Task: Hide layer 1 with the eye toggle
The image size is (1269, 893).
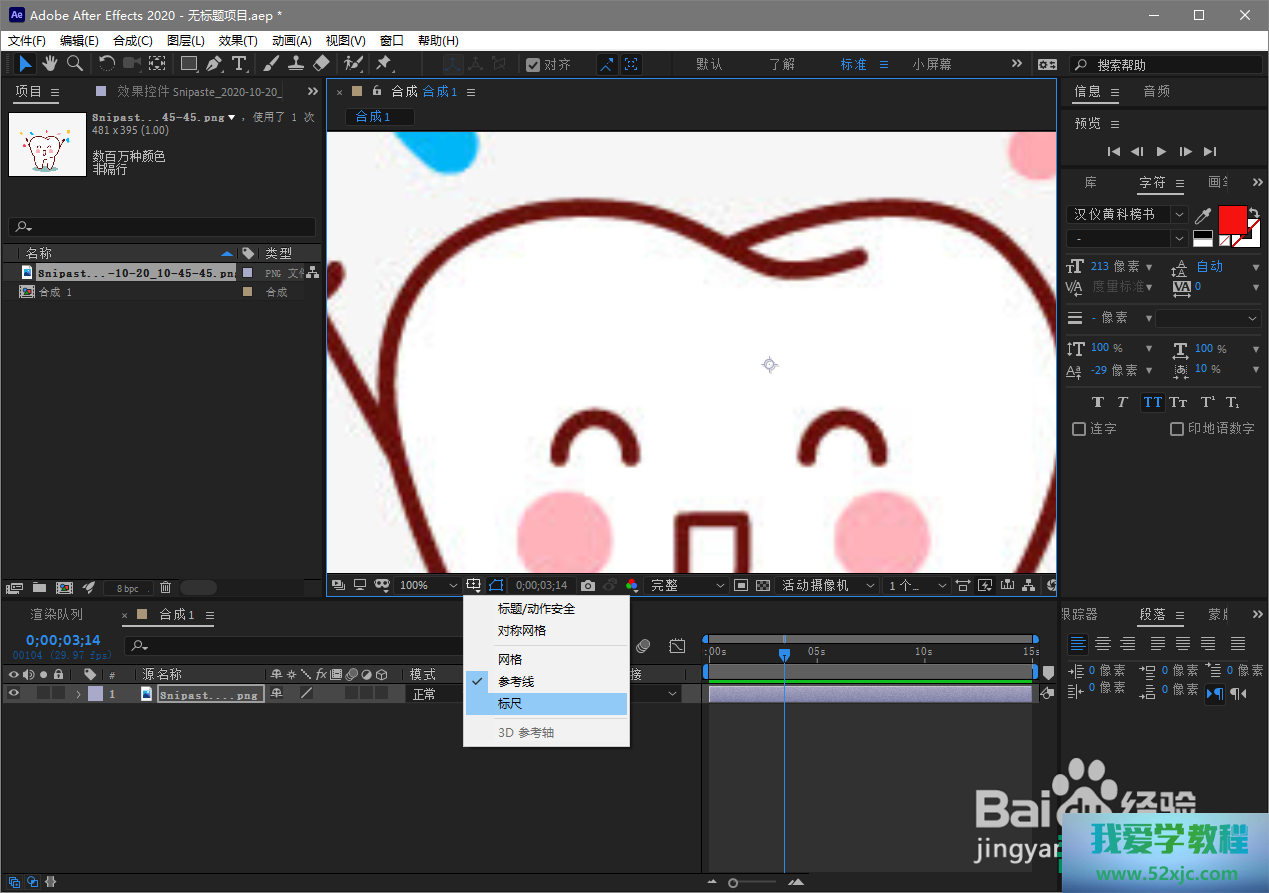Action: [x=14, y=694]
